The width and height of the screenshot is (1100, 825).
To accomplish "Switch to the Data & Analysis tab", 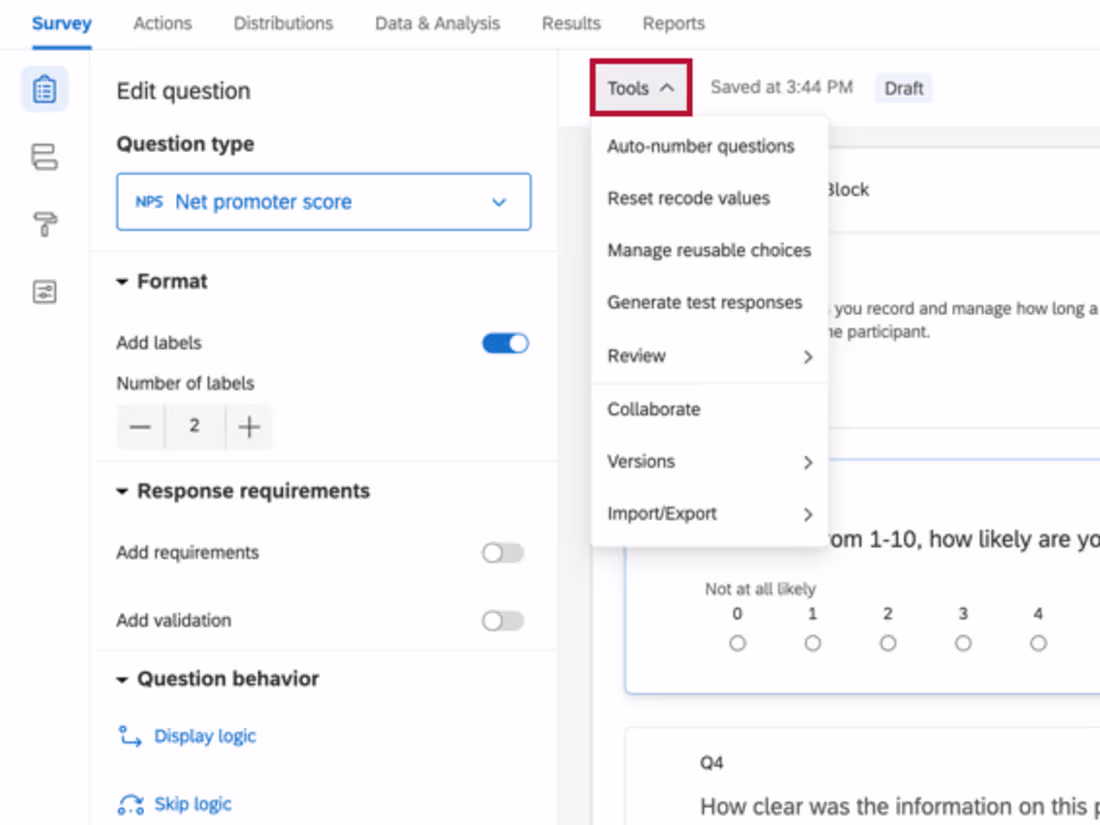I will click(437, 23).
